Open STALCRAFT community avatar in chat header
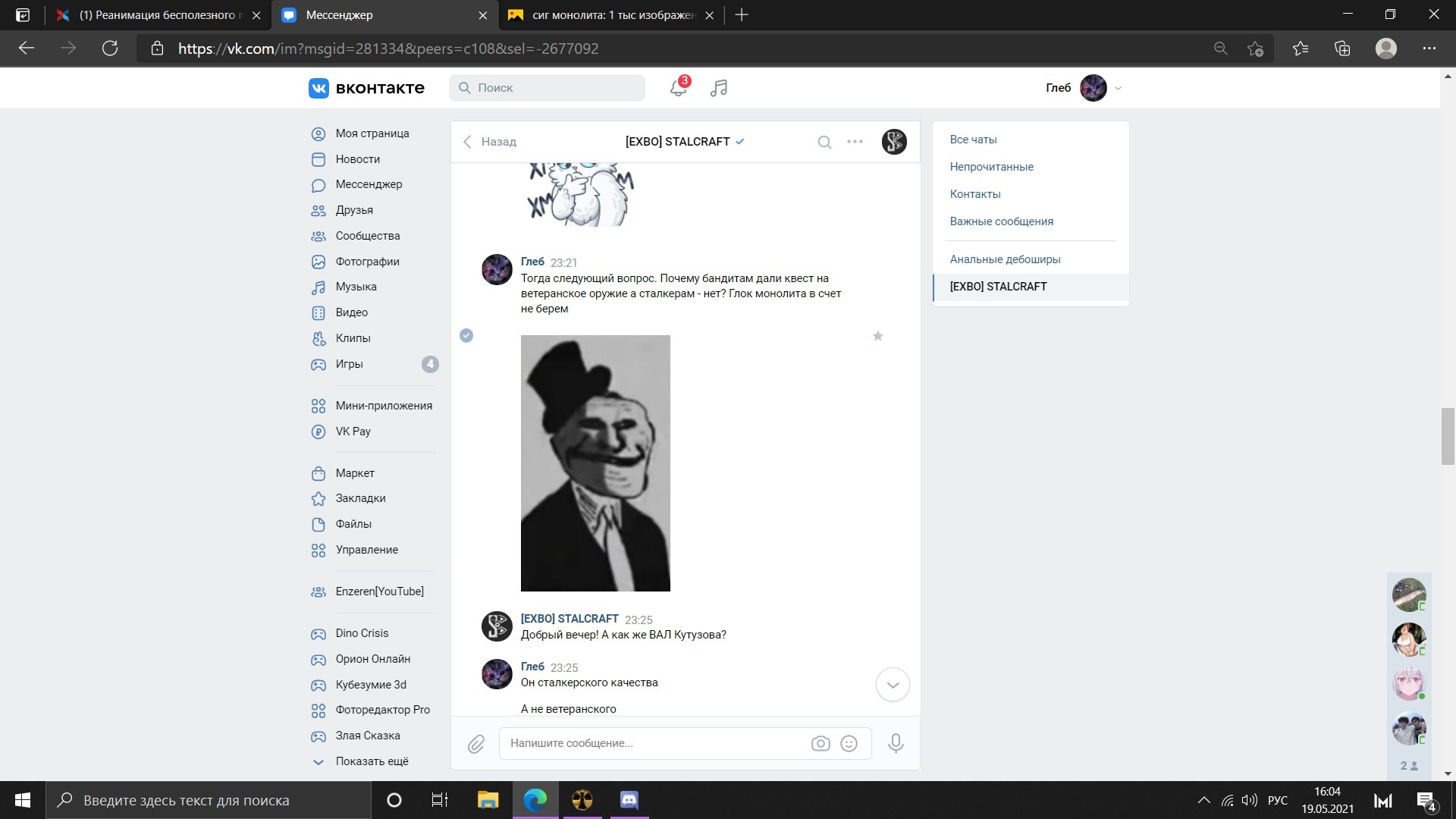Viewport: 1456px width, 819px height. point(894,142)
